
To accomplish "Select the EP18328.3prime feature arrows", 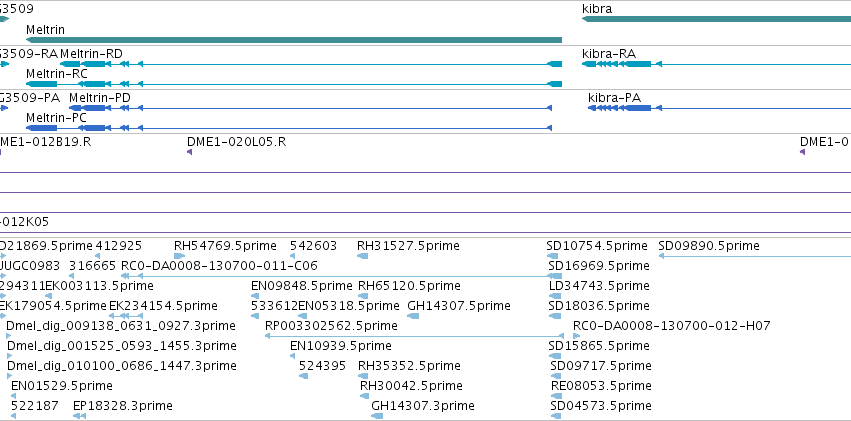I will pos(80,416).
